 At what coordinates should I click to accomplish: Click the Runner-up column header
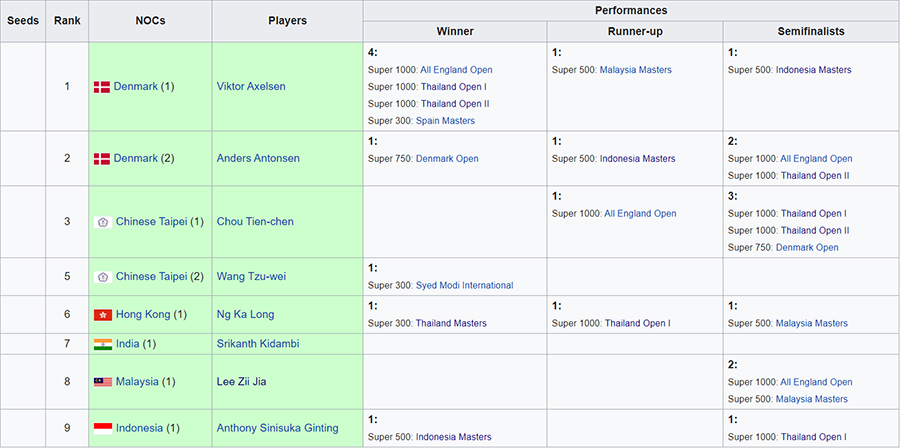635,32
